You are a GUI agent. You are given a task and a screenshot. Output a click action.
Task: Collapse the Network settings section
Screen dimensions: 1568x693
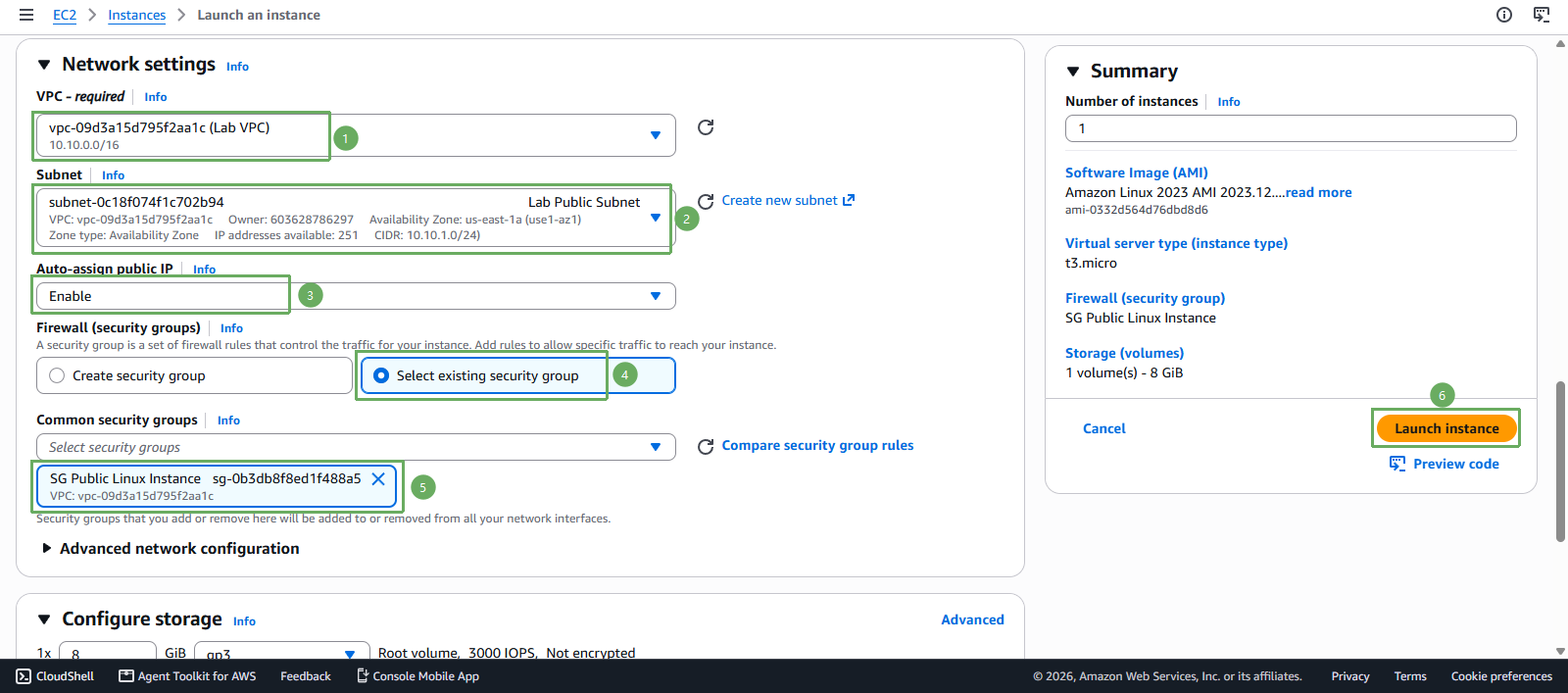44,65
